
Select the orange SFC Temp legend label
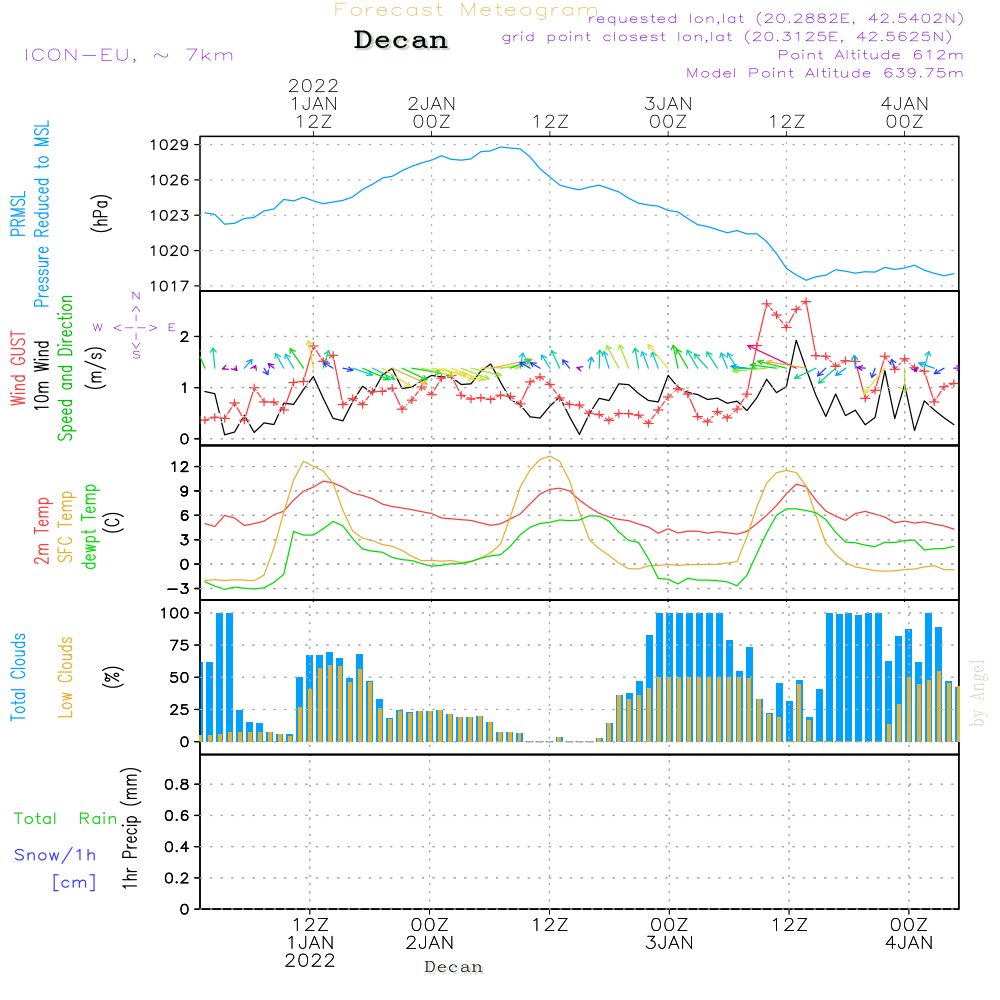(67, 525)
